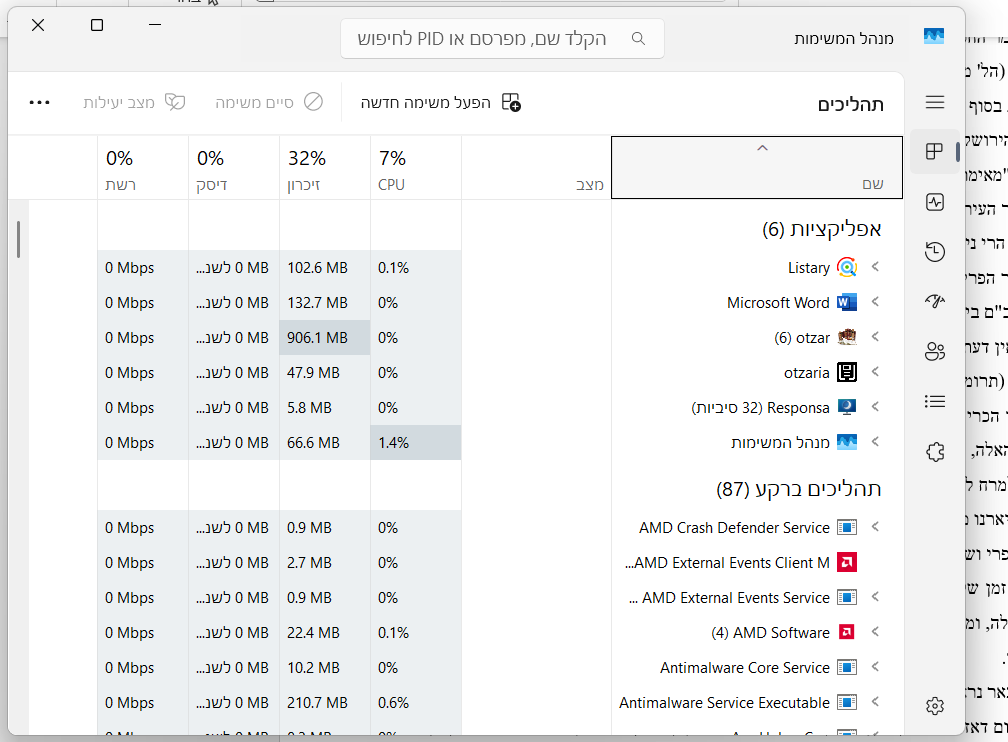Sort by the Disk 0% column header
Viewport: 1008px width, 742px height.
tap(233, 167)
